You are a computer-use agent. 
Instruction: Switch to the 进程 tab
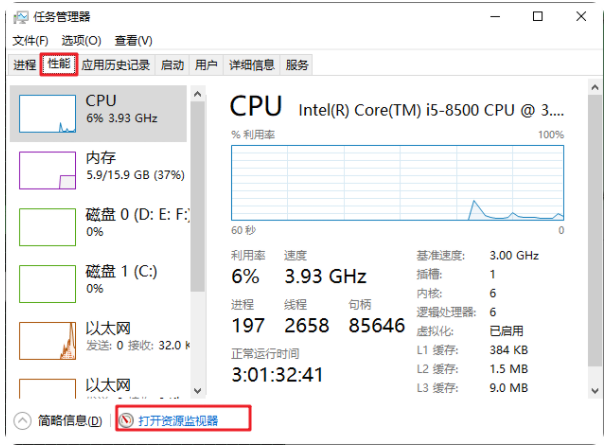[x=25, y=65]
